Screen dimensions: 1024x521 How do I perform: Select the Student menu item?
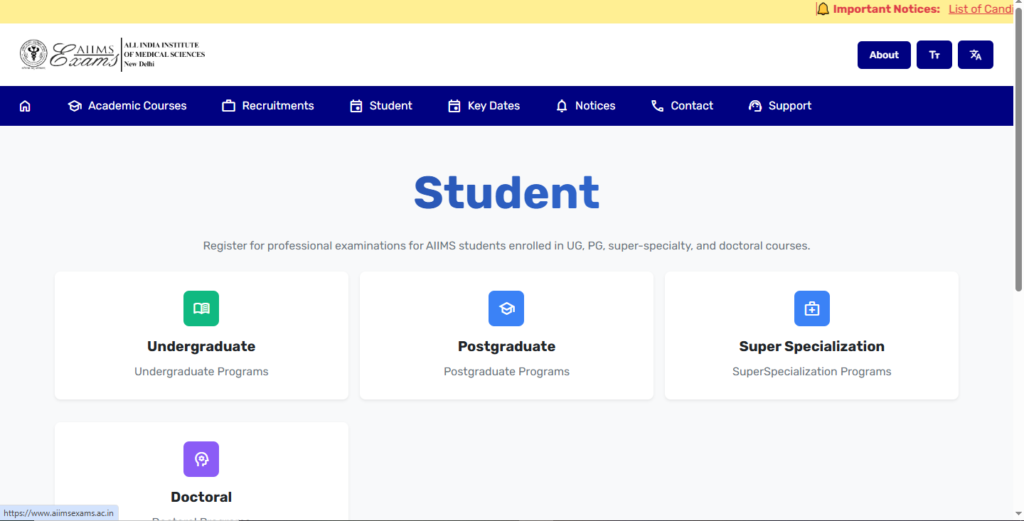pyautogui.click(x=381, y=106)
